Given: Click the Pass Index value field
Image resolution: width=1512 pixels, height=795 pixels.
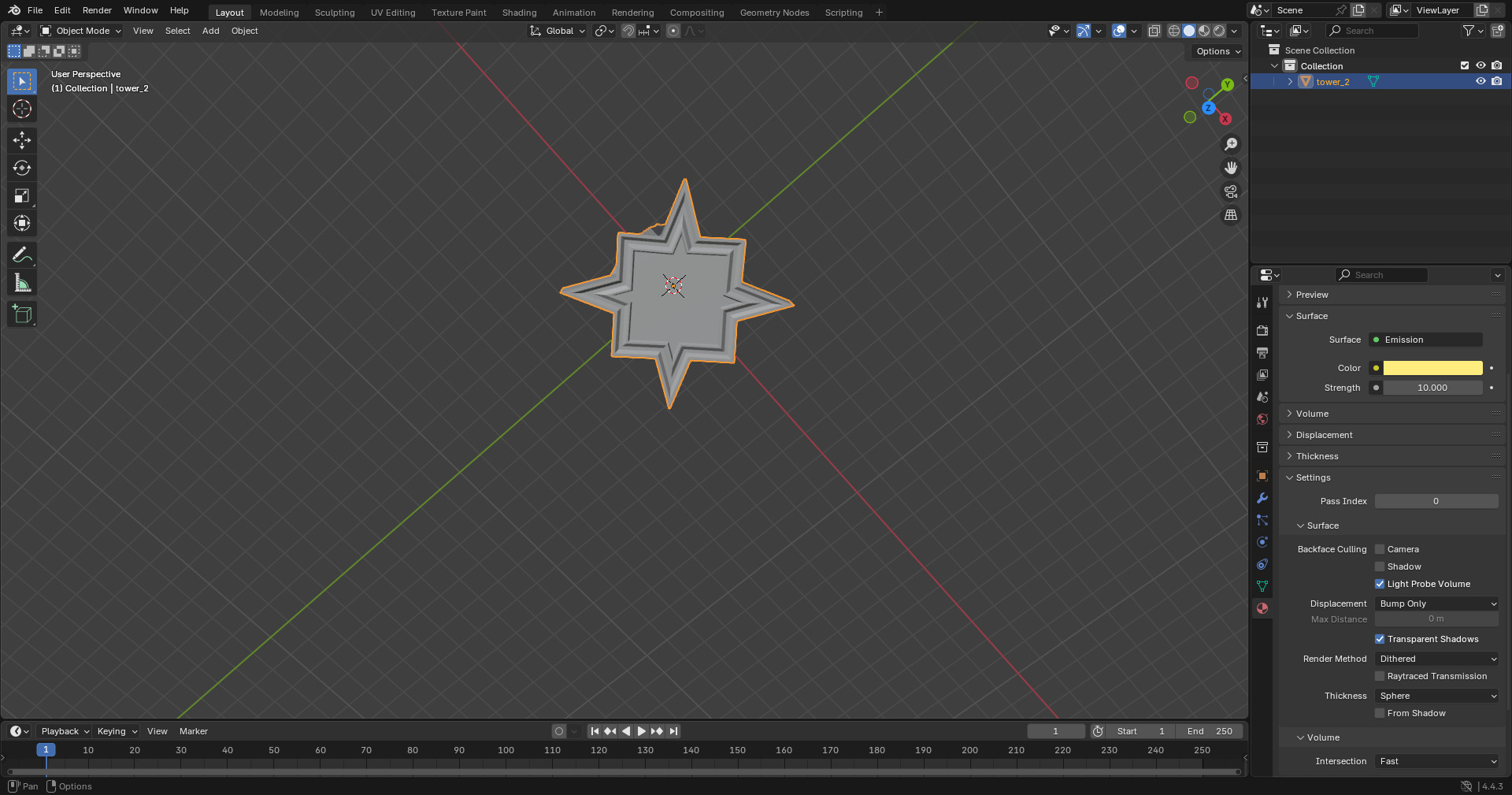Looking at the screenshot, I should click(1436, 501).
